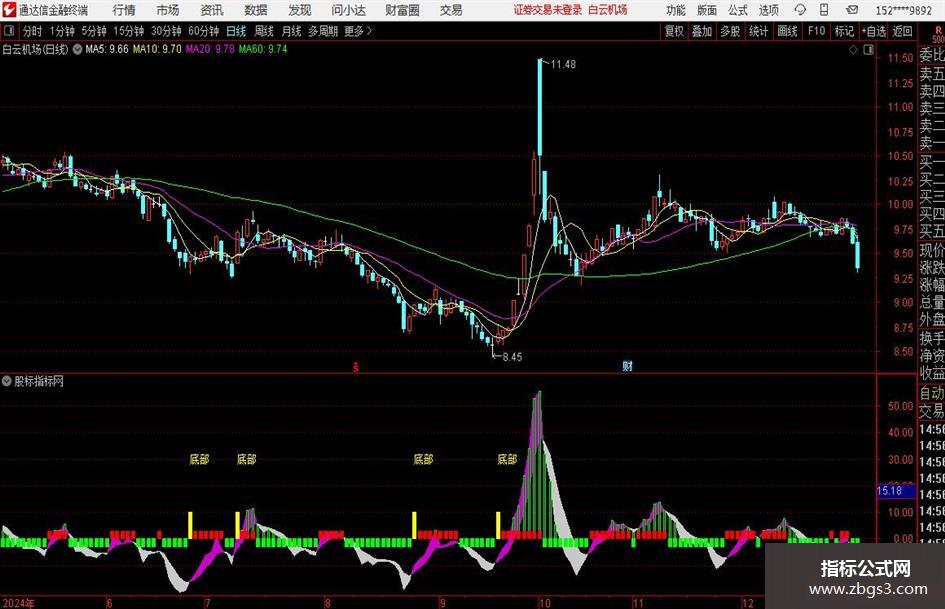Open the 问小达 menu
Viewport: 945px width, 609px height.
pyautogui.click(x=348, y=10)
